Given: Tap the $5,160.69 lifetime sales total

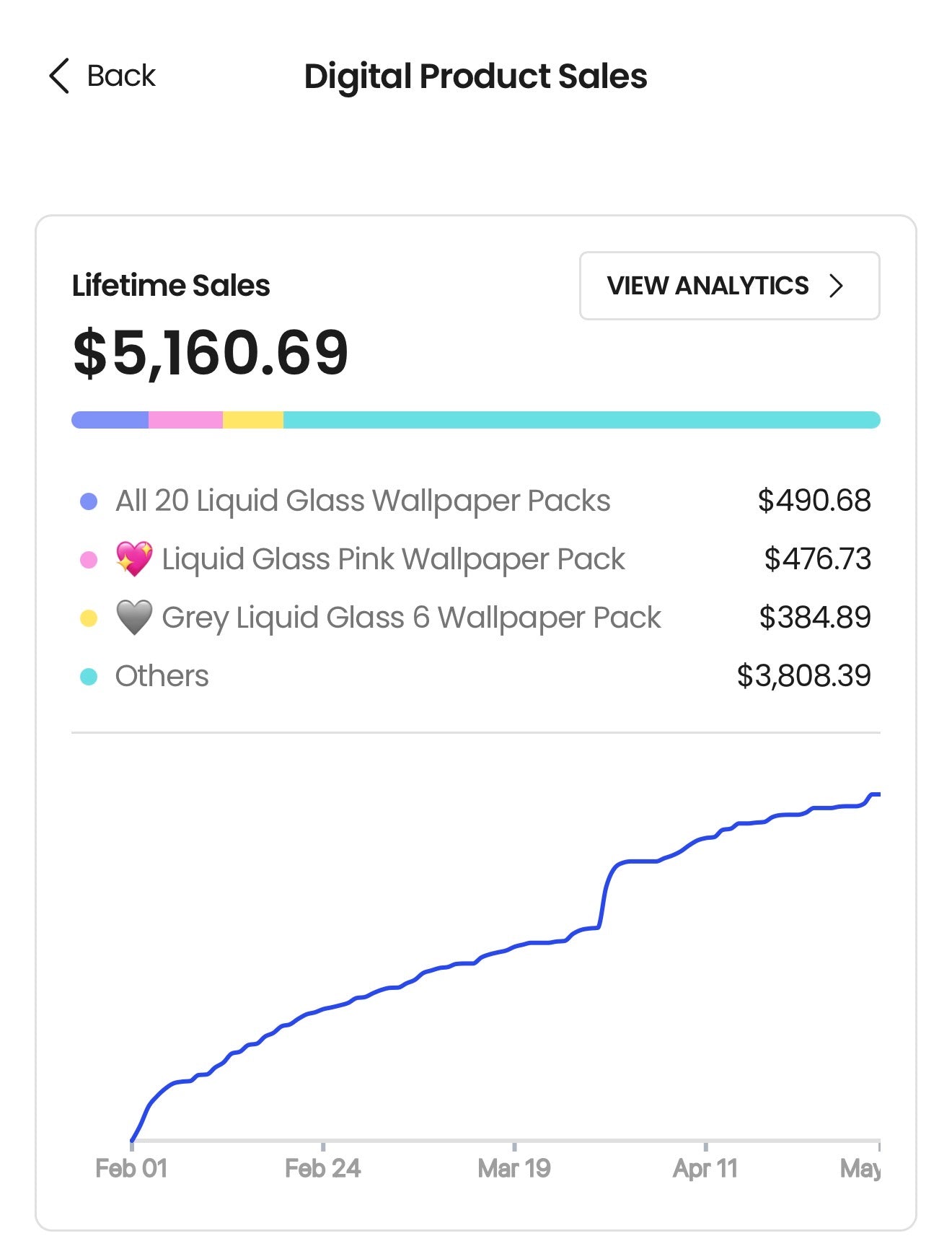Looking at the screenshot, I should tap(211, 353).
